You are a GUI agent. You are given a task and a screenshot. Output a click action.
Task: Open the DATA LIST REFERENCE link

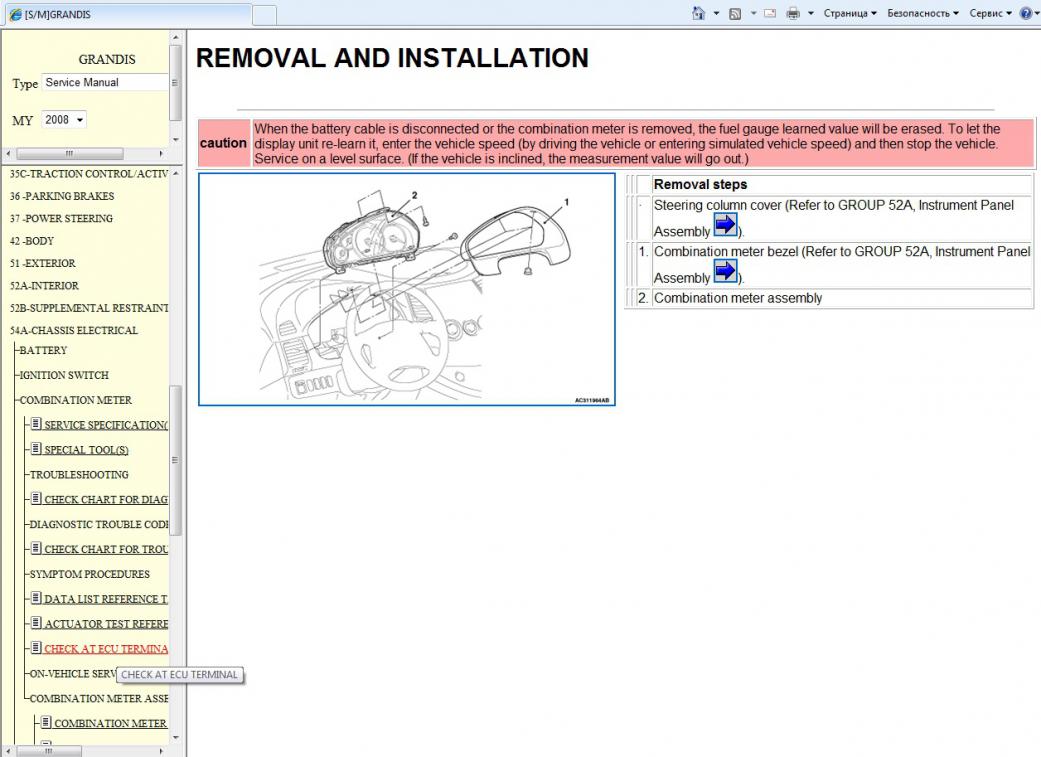point(106,600)
